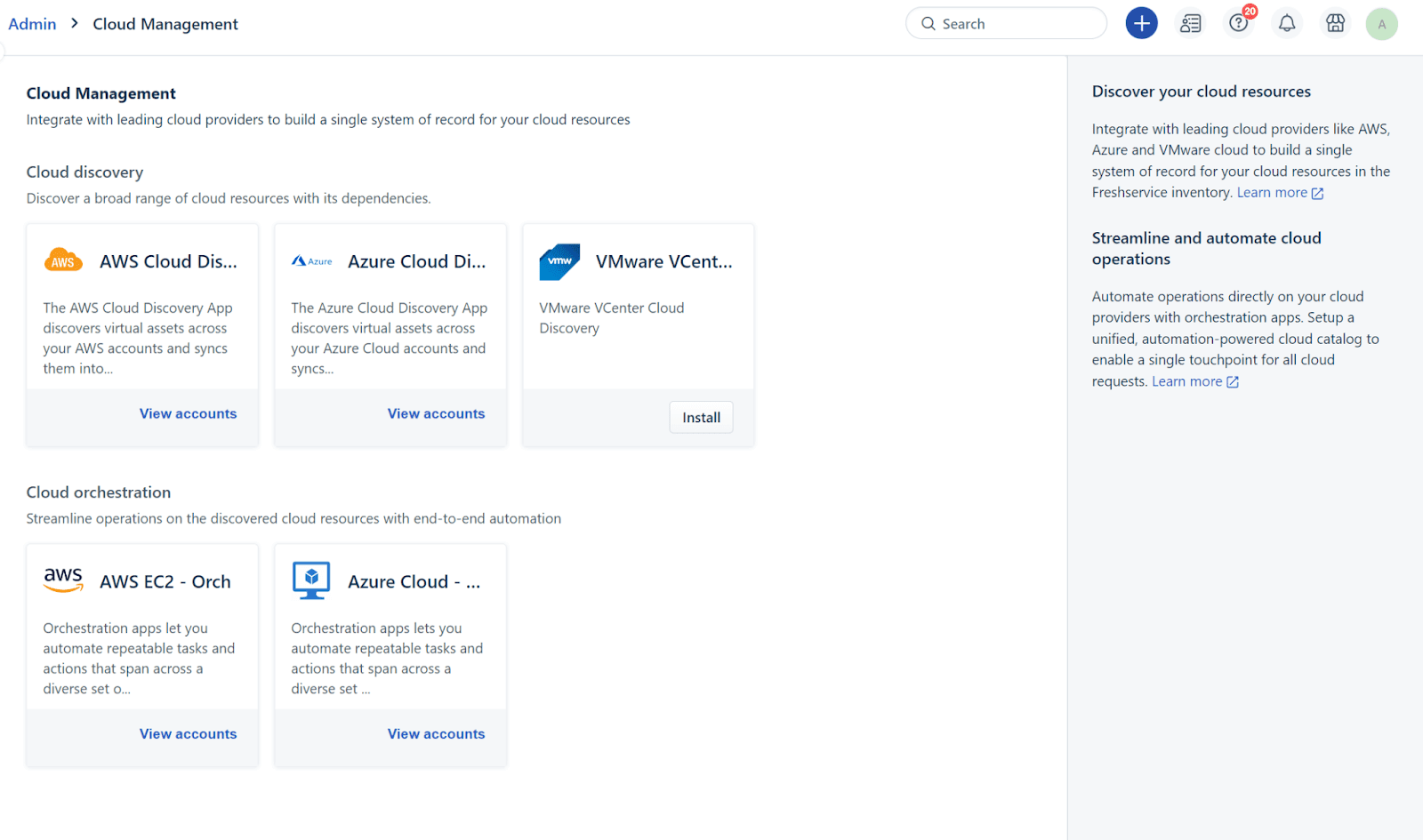Click external link icon after first Learn more
This screenshot has width=1423, height=840.
click(x=1317, y=193)
